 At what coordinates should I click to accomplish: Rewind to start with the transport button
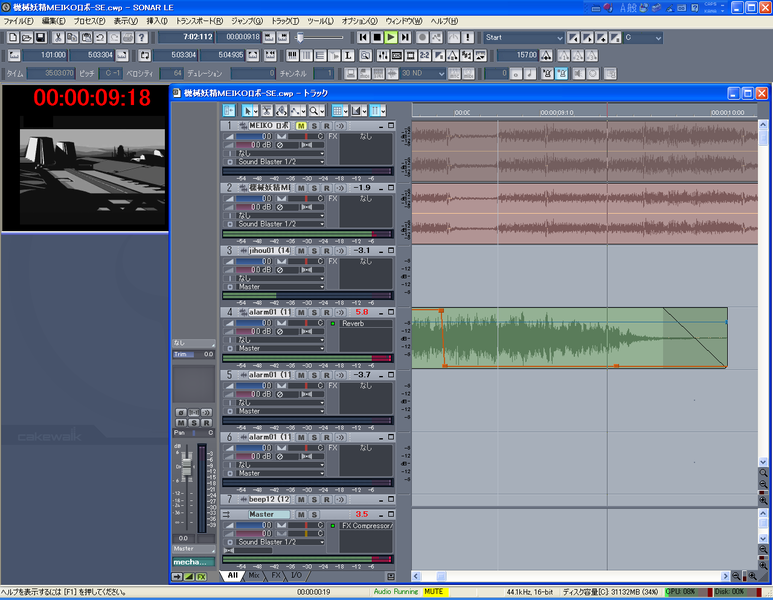point(362,37)
